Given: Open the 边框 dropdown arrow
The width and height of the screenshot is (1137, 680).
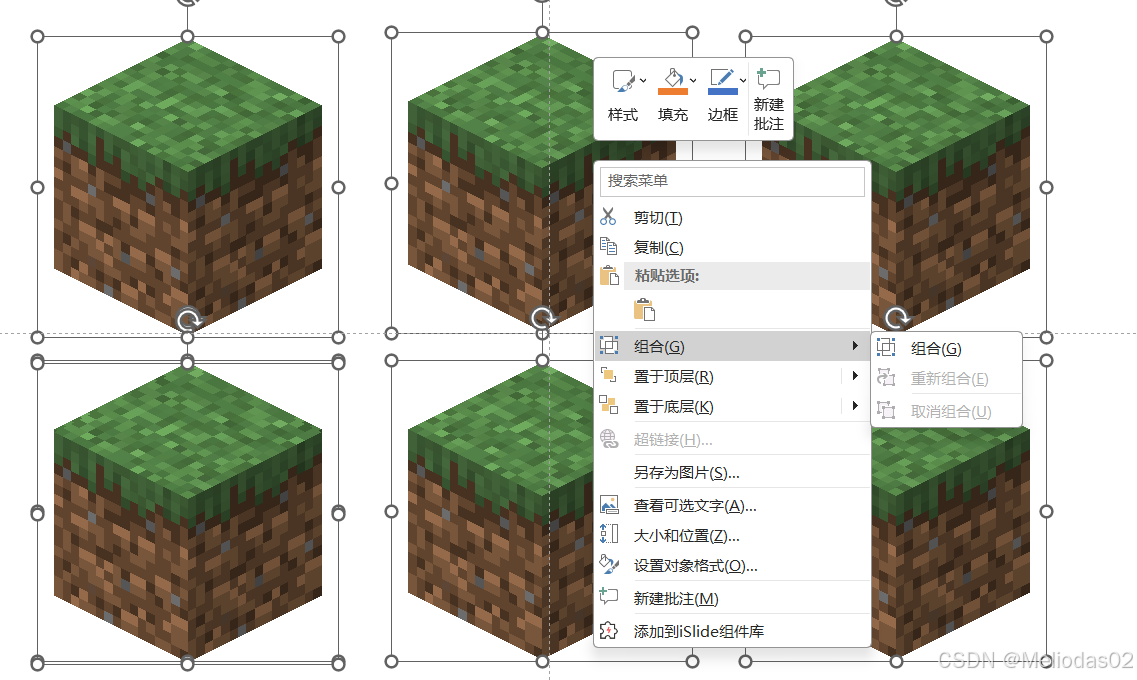Looking at the screenshot, I should pyautogui.click(x=743, y=80).
